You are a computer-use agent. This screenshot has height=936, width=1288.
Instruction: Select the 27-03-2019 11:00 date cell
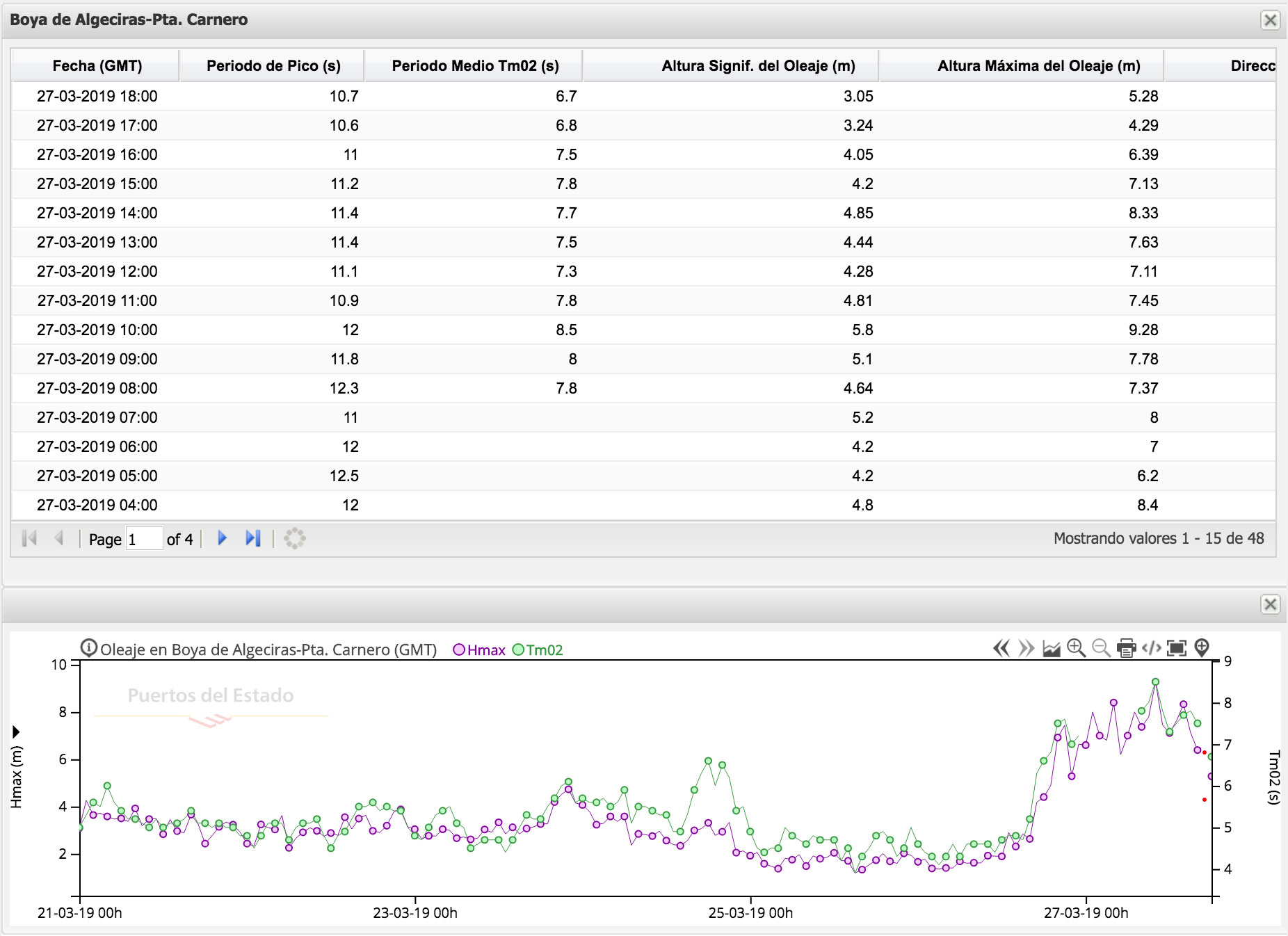click(x=97, y=300)
